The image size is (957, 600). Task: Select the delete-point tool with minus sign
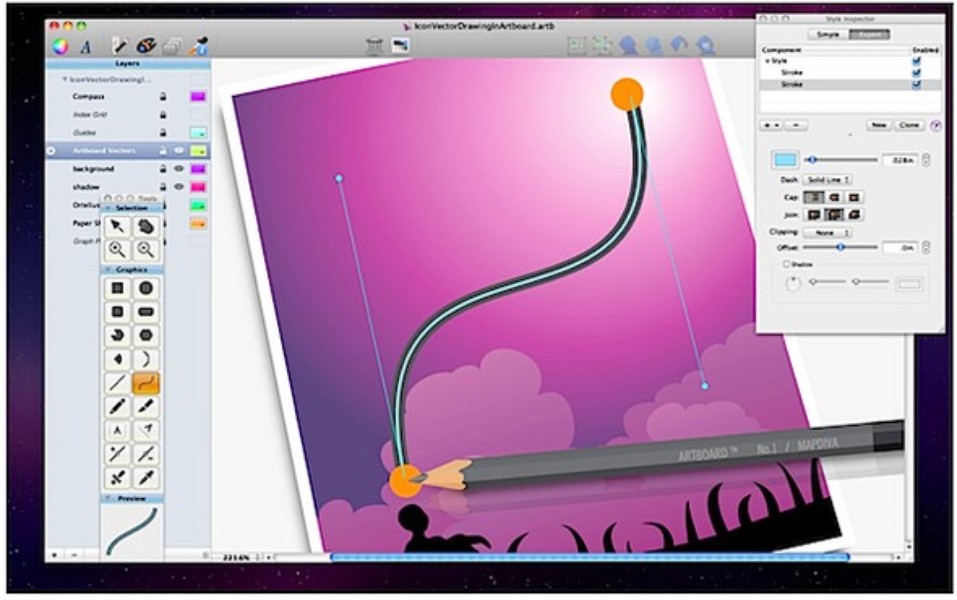click(x=146, y=454)
